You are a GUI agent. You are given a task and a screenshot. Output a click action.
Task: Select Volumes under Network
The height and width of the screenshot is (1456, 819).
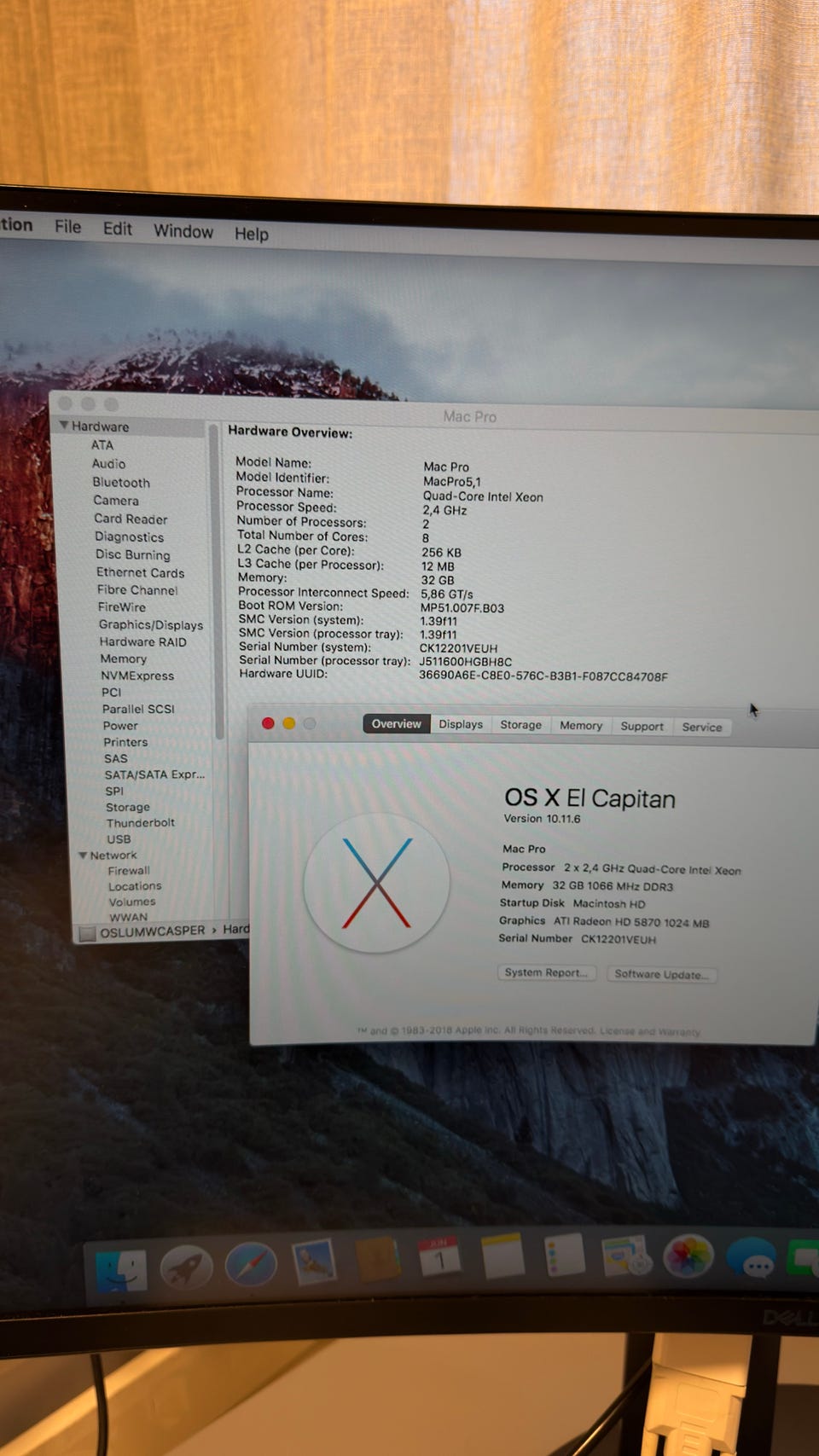coord(132,902)
